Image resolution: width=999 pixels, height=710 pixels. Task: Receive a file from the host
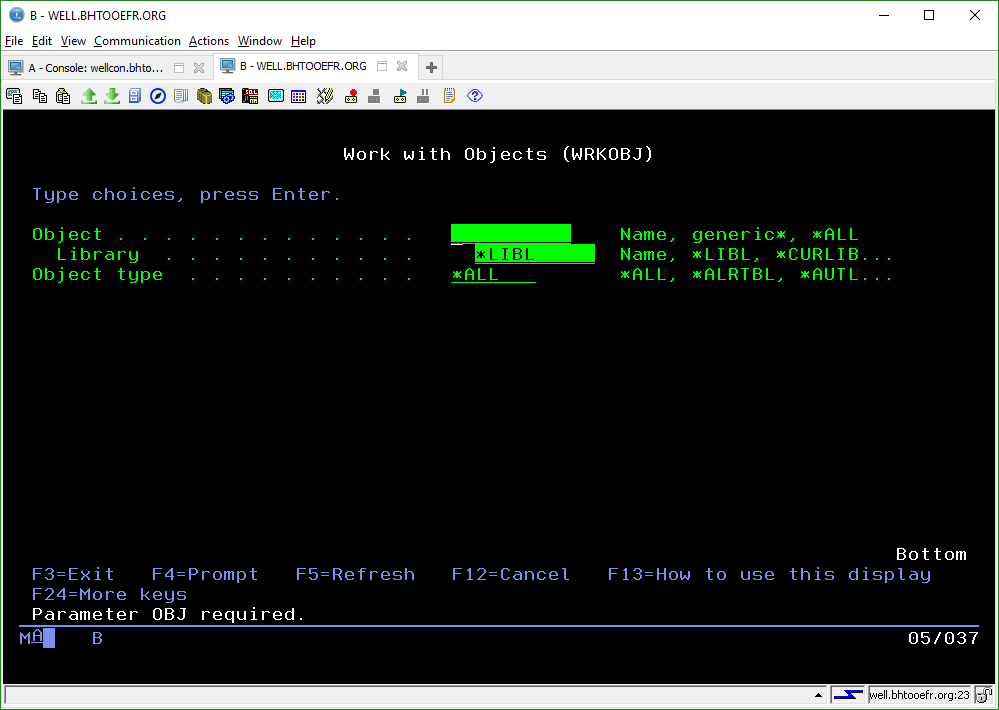[112, 95]
